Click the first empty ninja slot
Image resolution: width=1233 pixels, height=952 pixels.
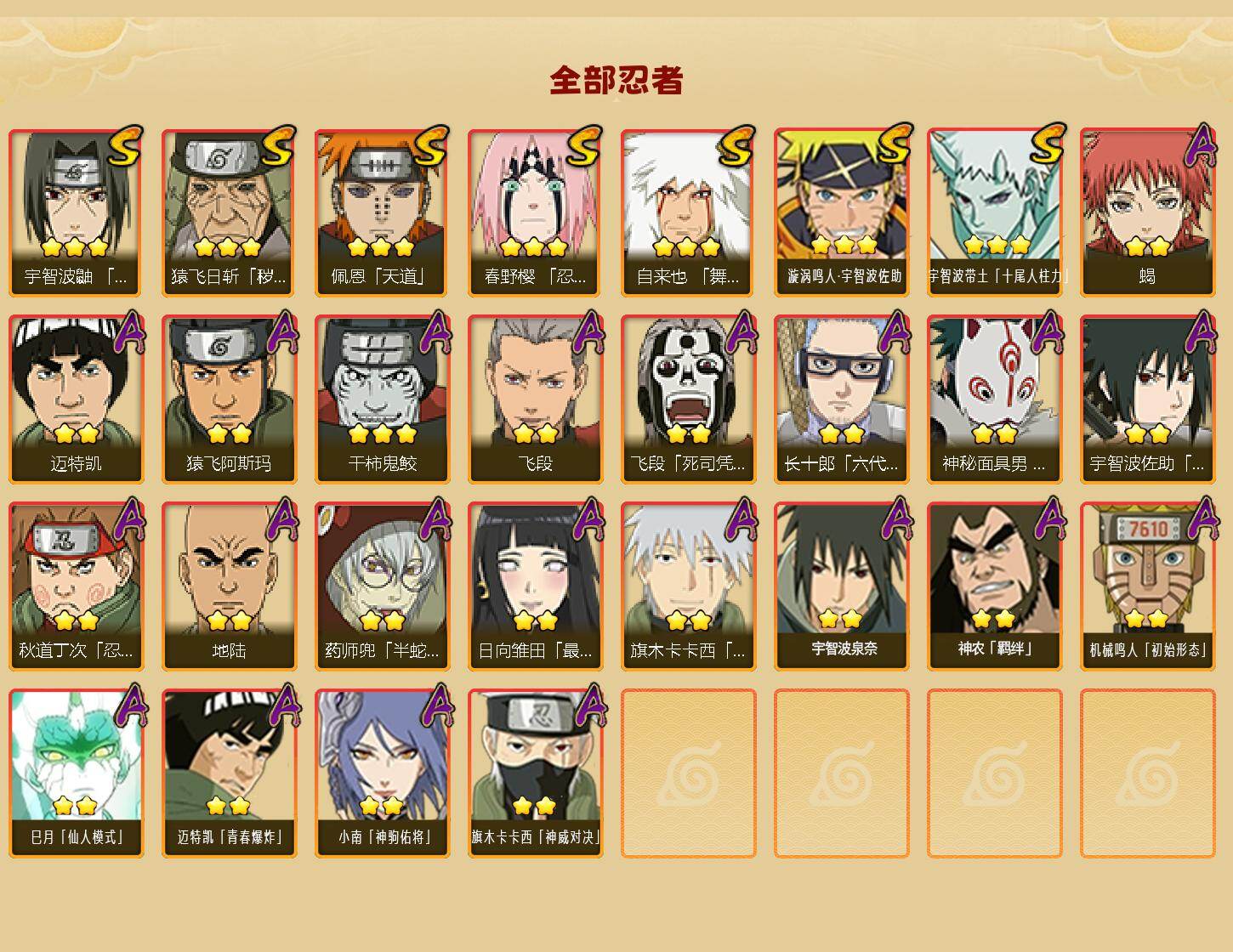pyautogui.click(x=689, y=773)
